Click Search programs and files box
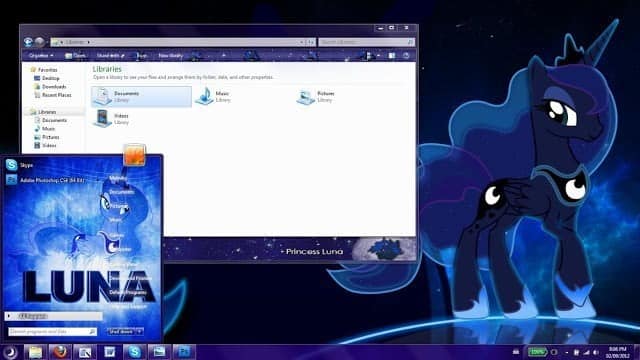The image size is (640, 360). coord(53,332)
